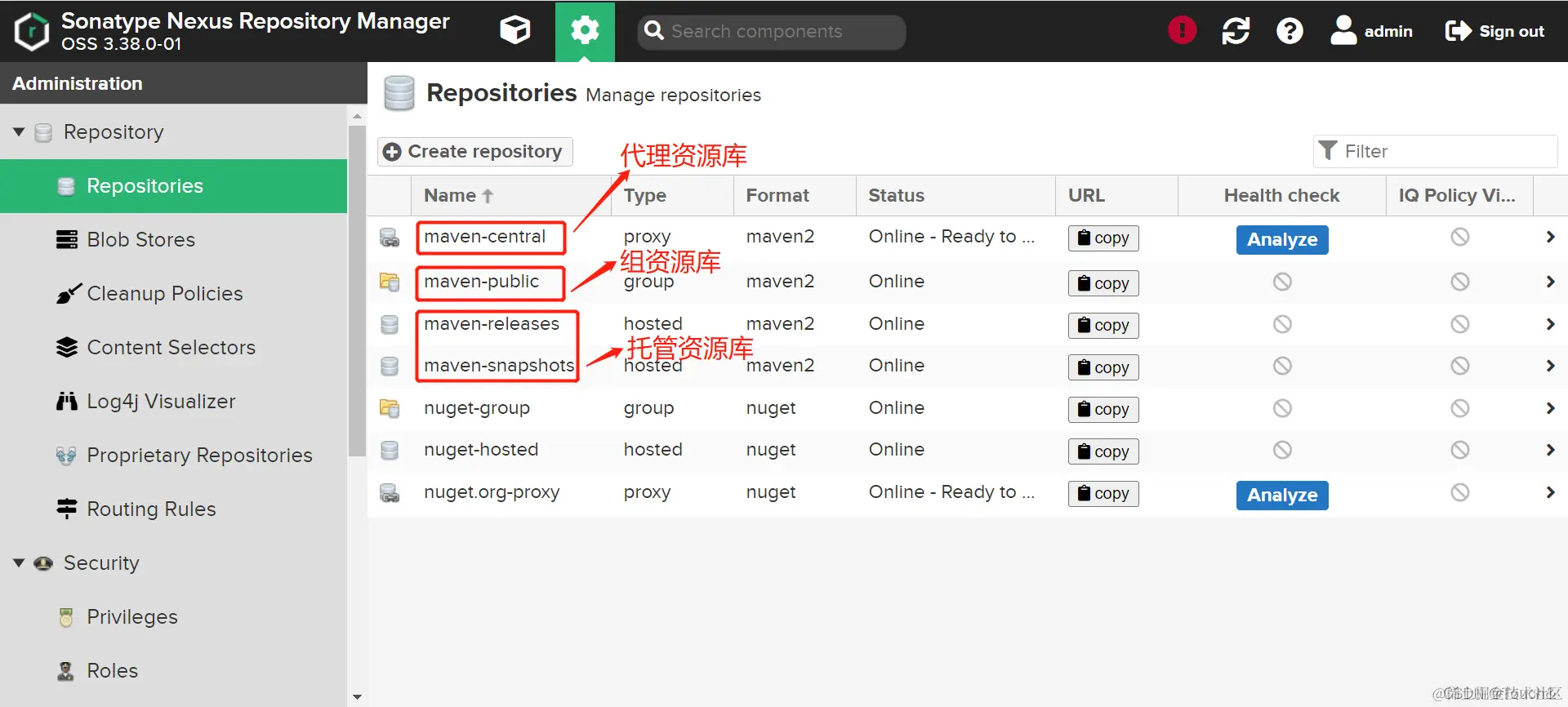This screenshot has width=1568, height=707.
Task: Sort by the Name column header
Action: point(510,196)
